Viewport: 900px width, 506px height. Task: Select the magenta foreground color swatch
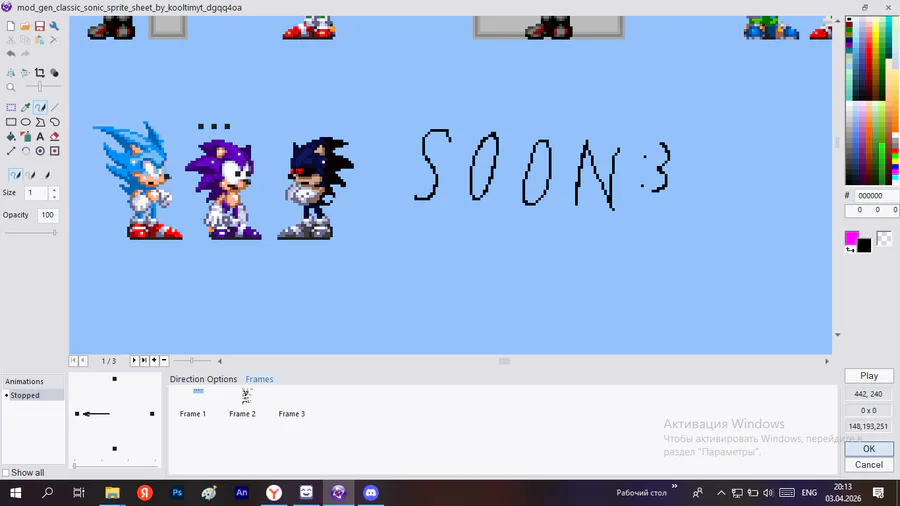852,238
